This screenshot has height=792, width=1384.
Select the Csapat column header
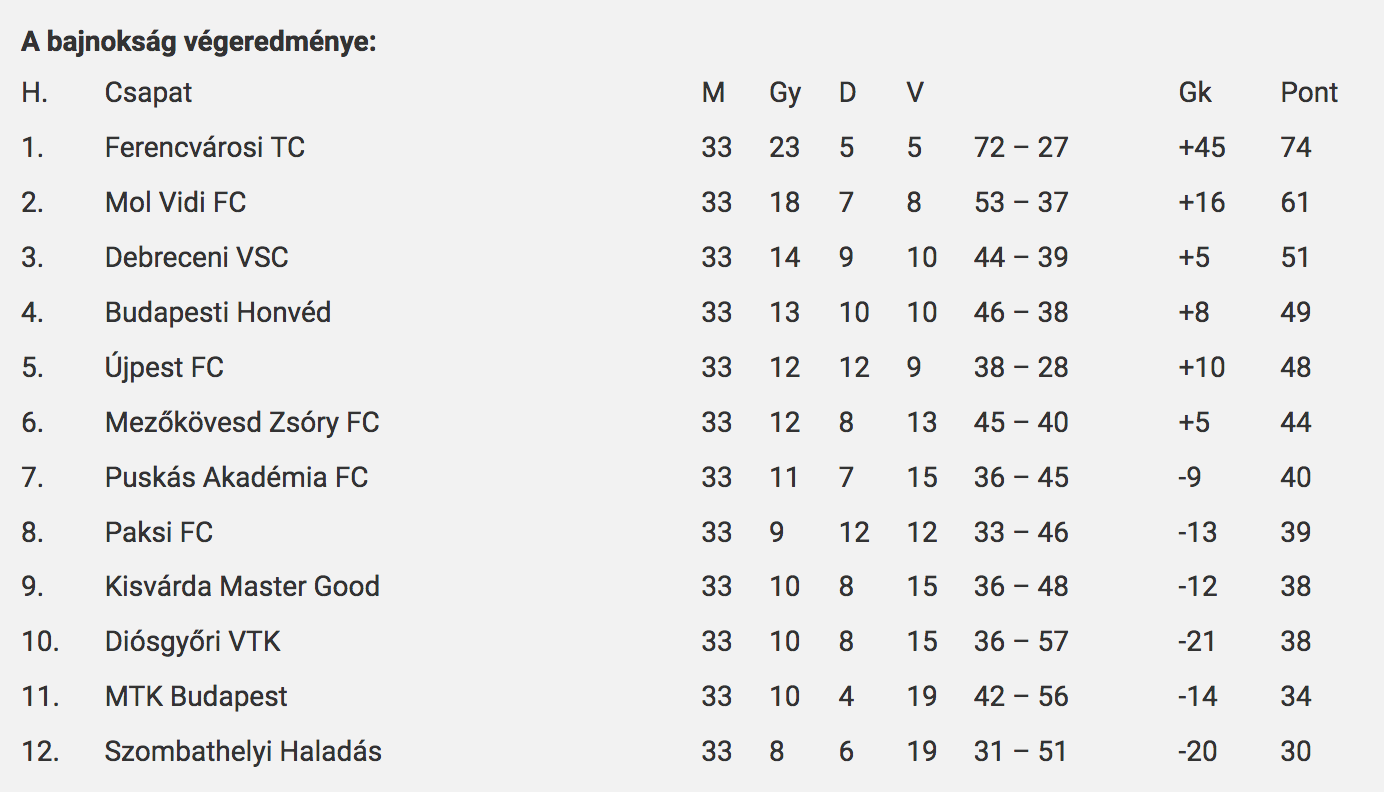[x=148, y=93]
